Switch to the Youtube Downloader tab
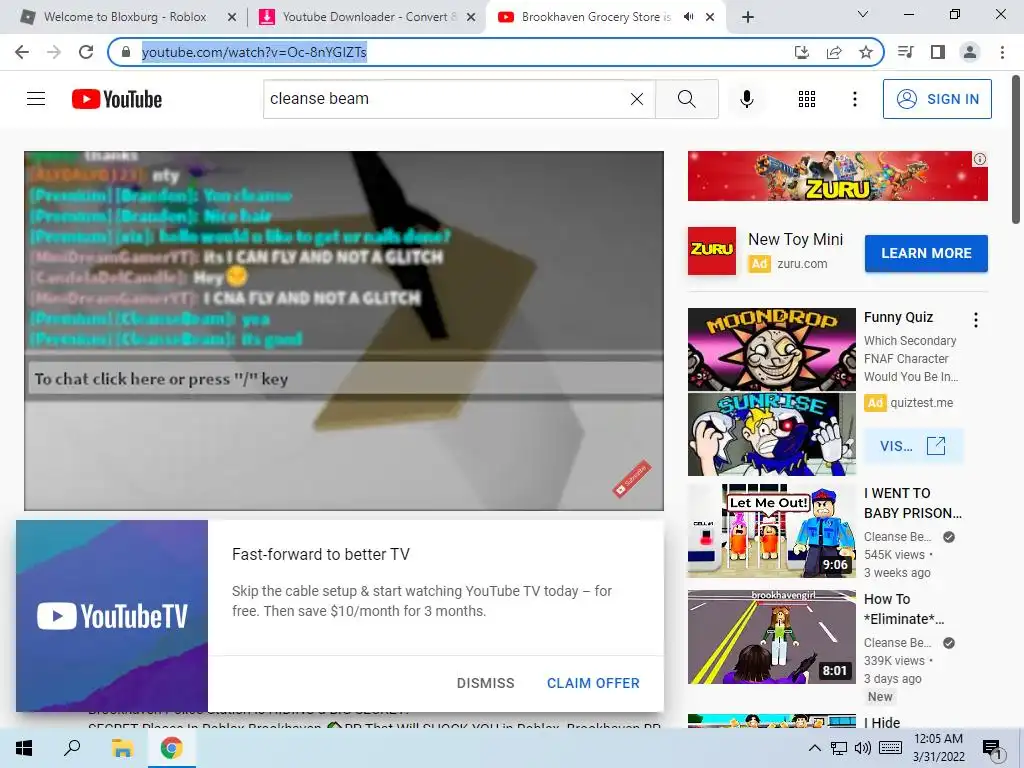Image resolution: width=1024 pixels, height=768 pixels. [366, 17]
